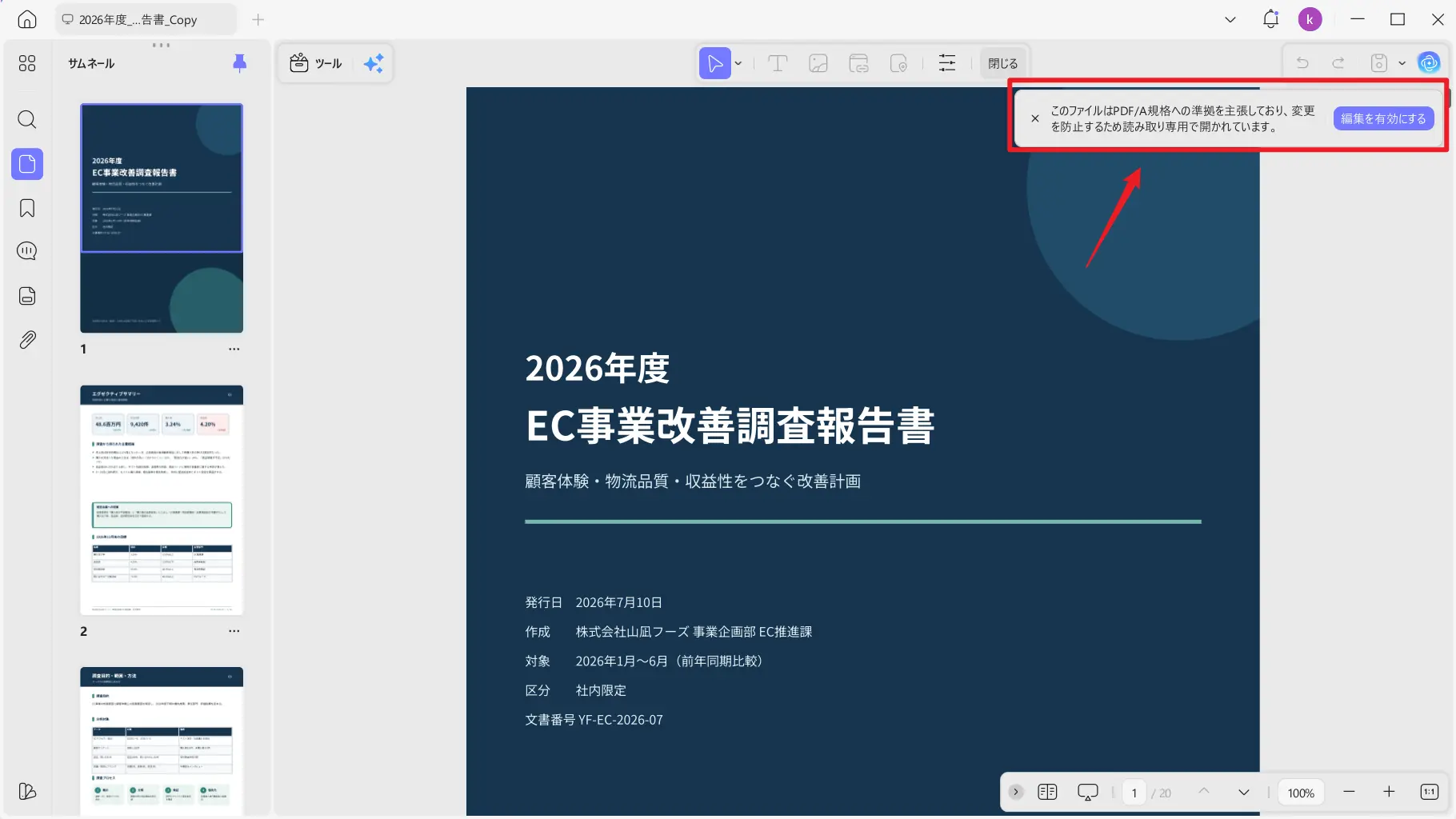The height and width of the screenshot is (819, 1456).
Task: Set actual size 1:1 view
Action: click(x=1430, y=792)
